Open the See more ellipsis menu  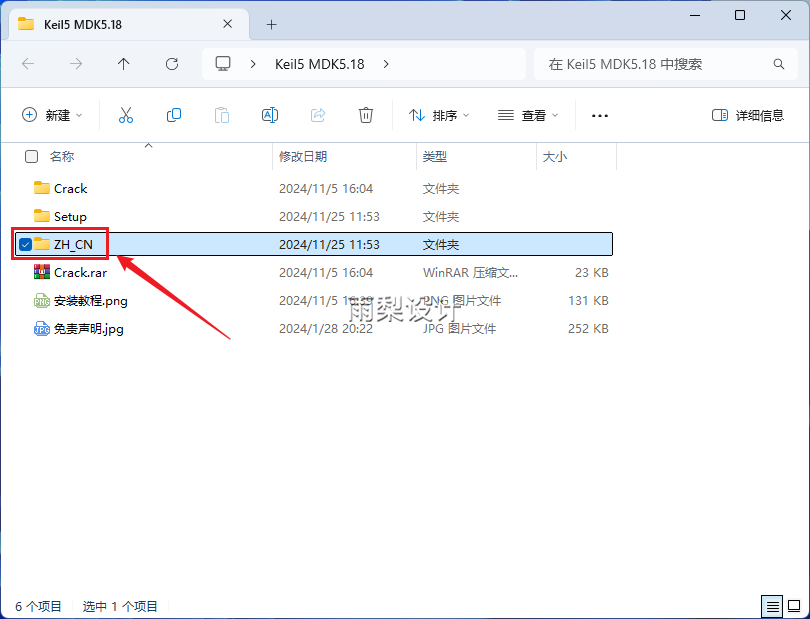point(599,115)
